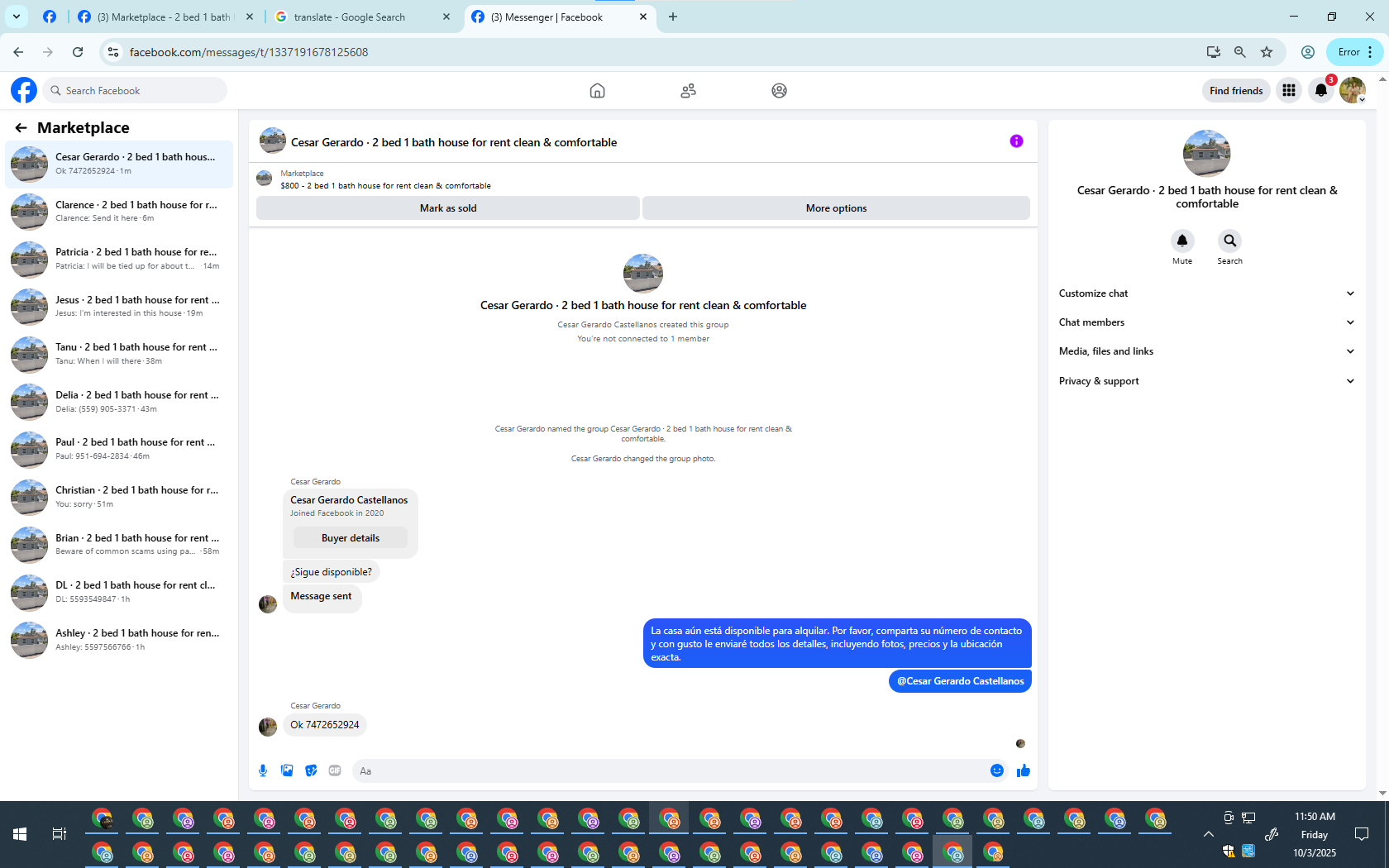The width and height of the screenshot is (1389, 868).
Task: Click the @Cesar Gerardo Castellanos mention
Action: [961, 681]
